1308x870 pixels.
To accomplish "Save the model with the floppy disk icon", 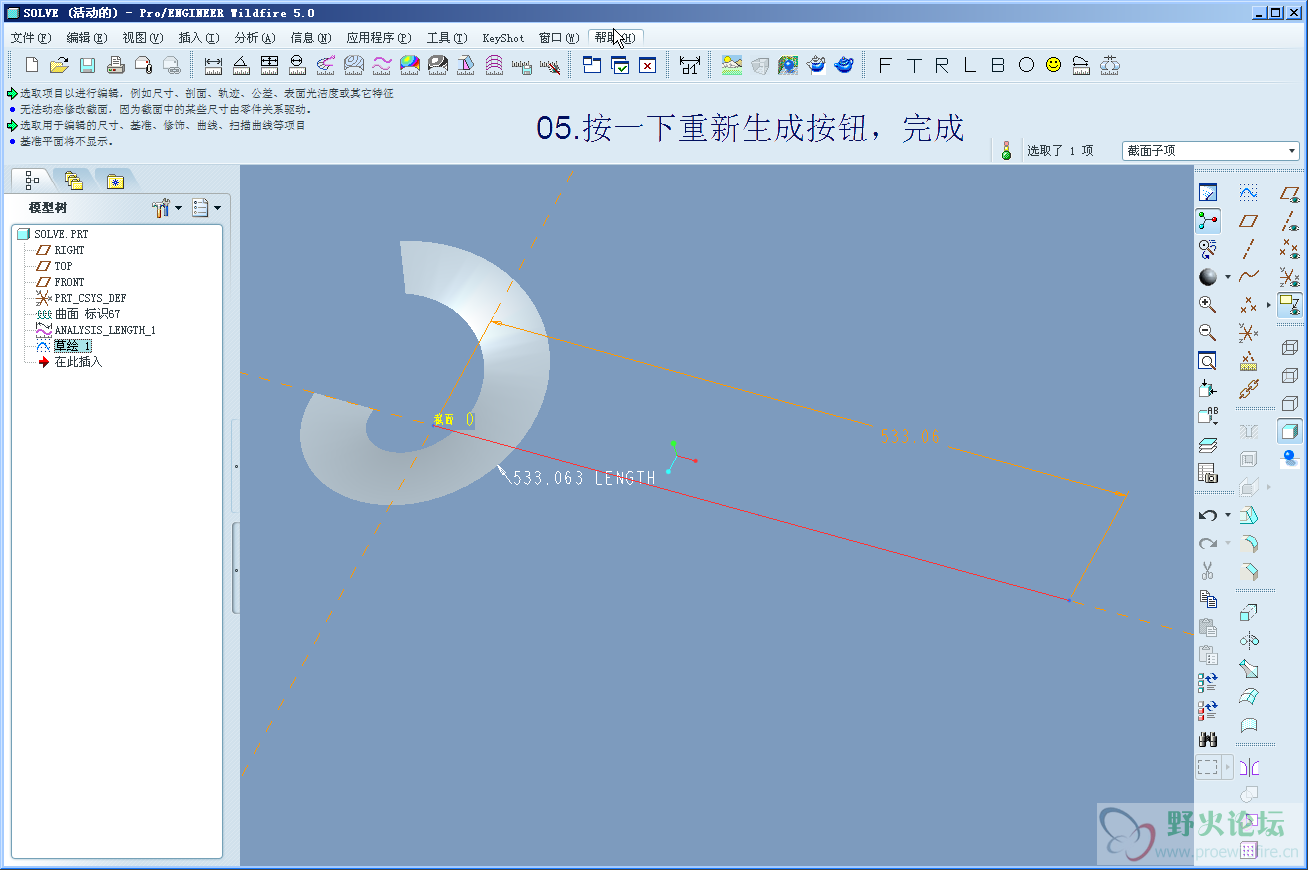I will tap(87, 65).
